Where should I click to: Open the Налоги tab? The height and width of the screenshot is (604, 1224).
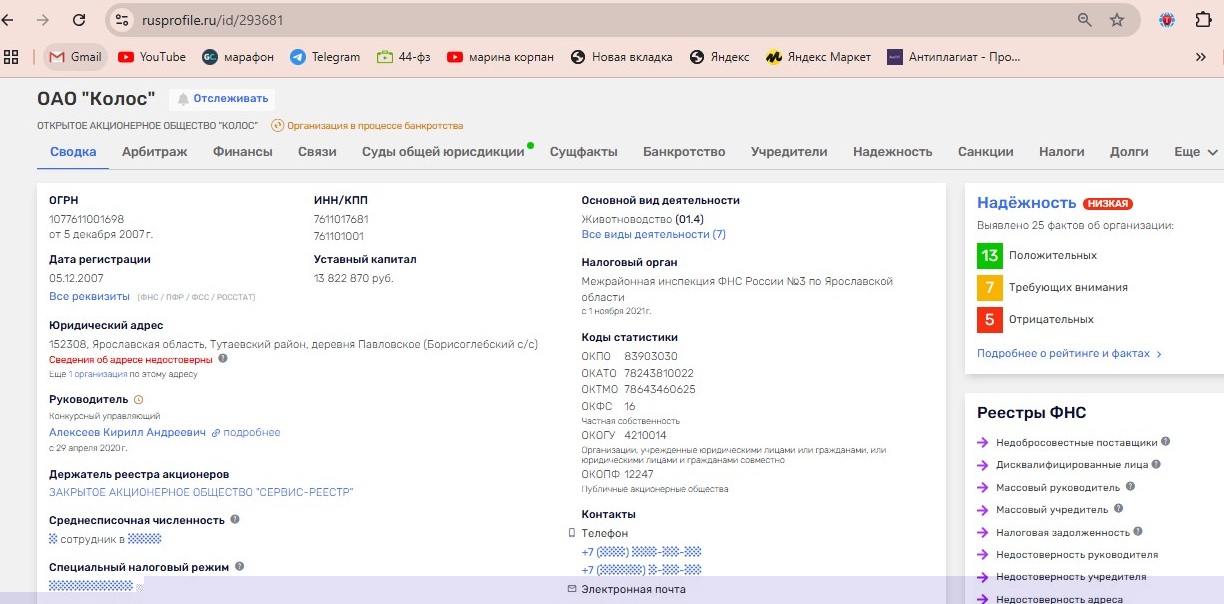pos(1062,152)
